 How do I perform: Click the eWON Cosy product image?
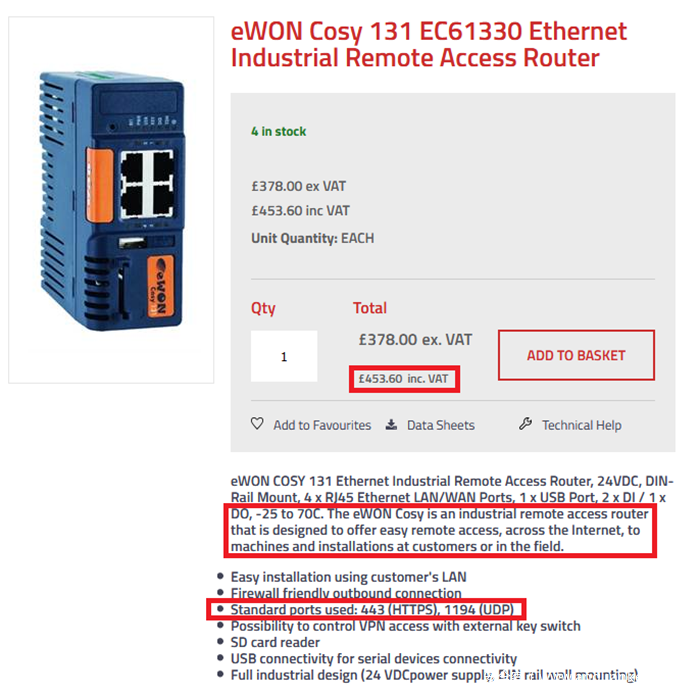pos(111,200)
